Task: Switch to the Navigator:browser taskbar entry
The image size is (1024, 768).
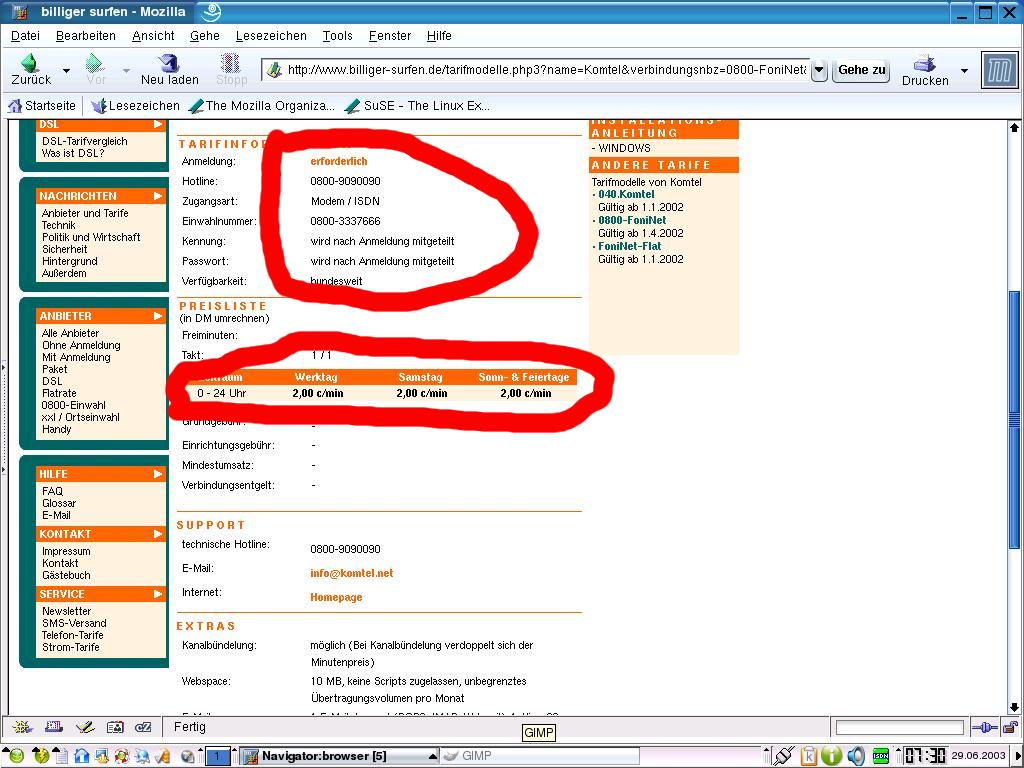Action: (339, 756)
